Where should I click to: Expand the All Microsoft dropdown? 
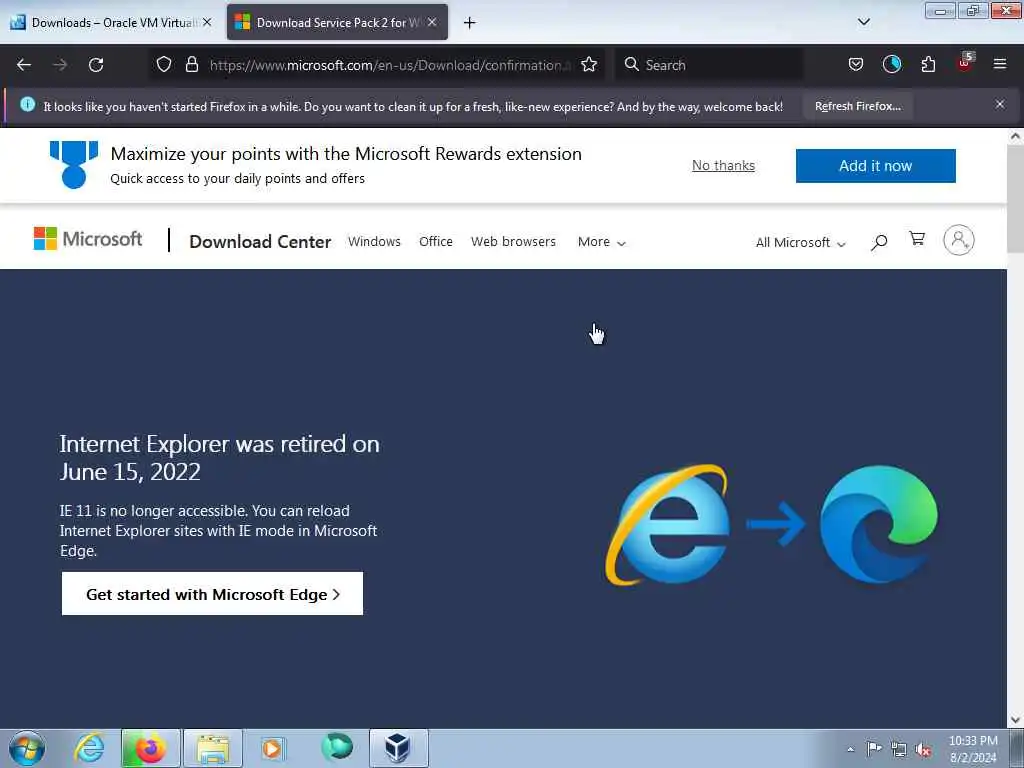coord(800,242)
